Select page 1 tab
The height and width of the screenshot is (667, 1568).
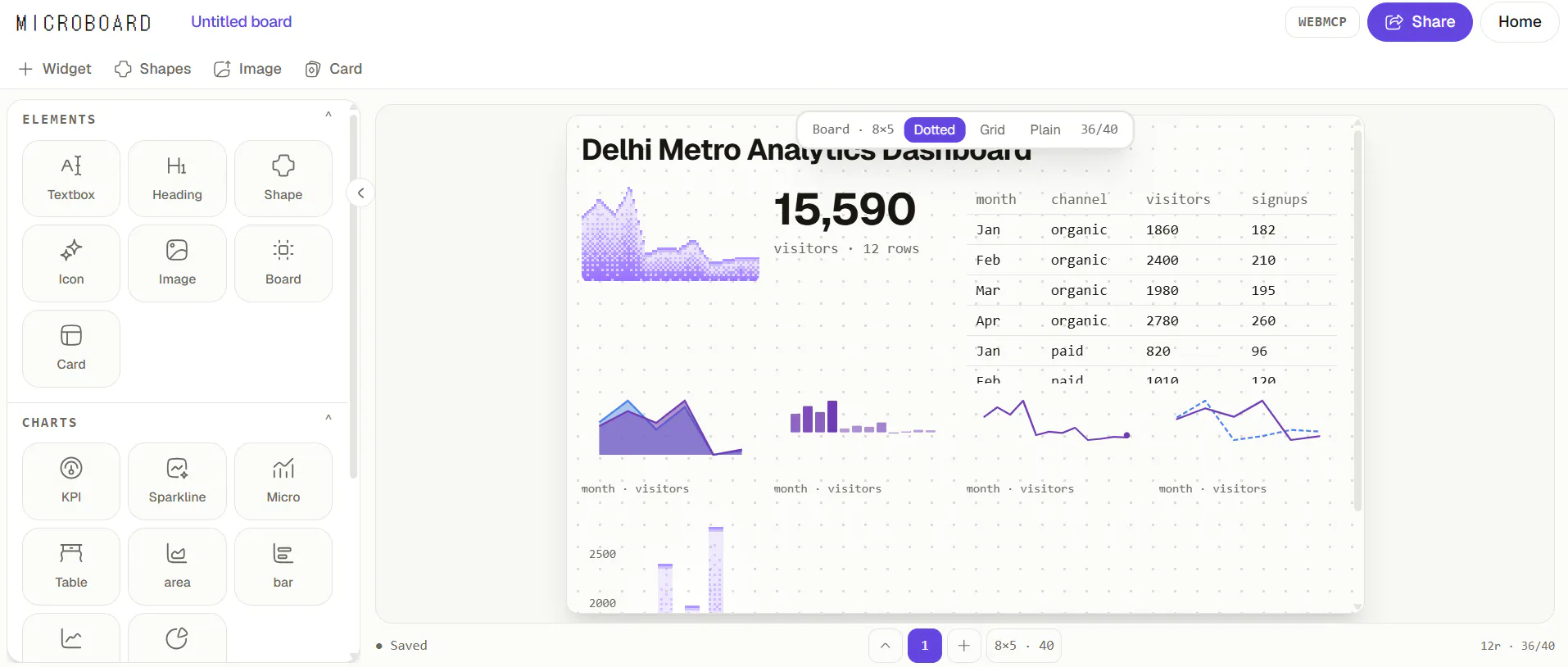pos(925,646)
